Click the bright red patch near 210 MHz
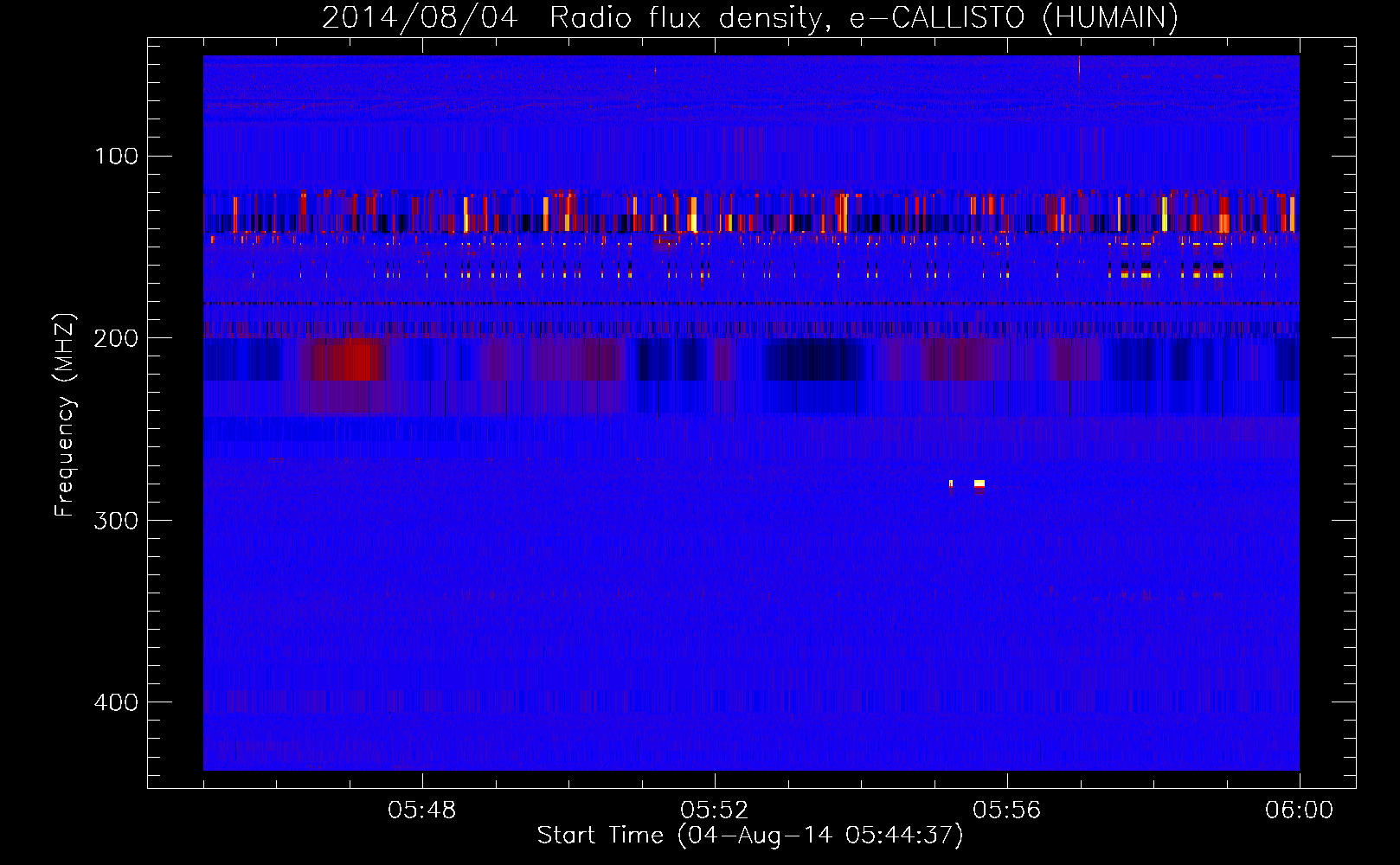Screen dimensions: 1400x865 pyautogui.click(x=353, y=360)
